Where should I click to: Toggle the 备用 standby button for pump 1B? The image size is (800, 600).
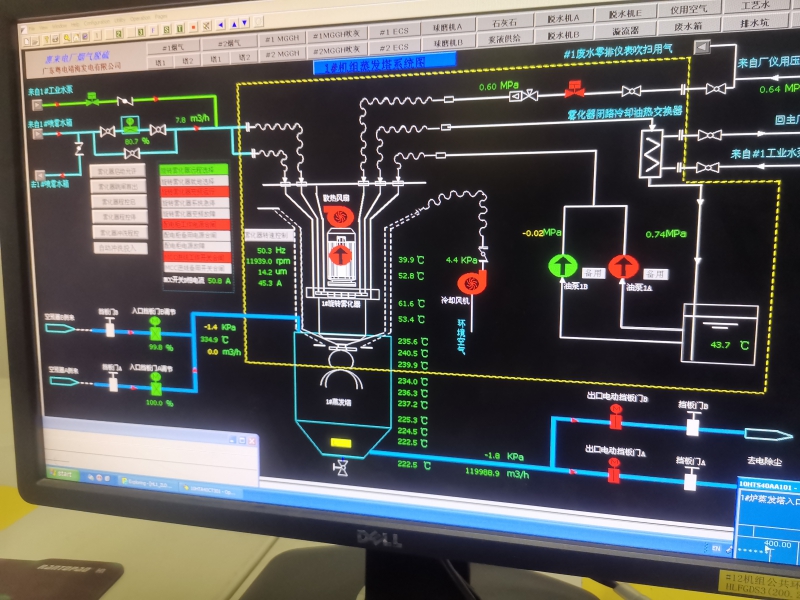(594, 272)
